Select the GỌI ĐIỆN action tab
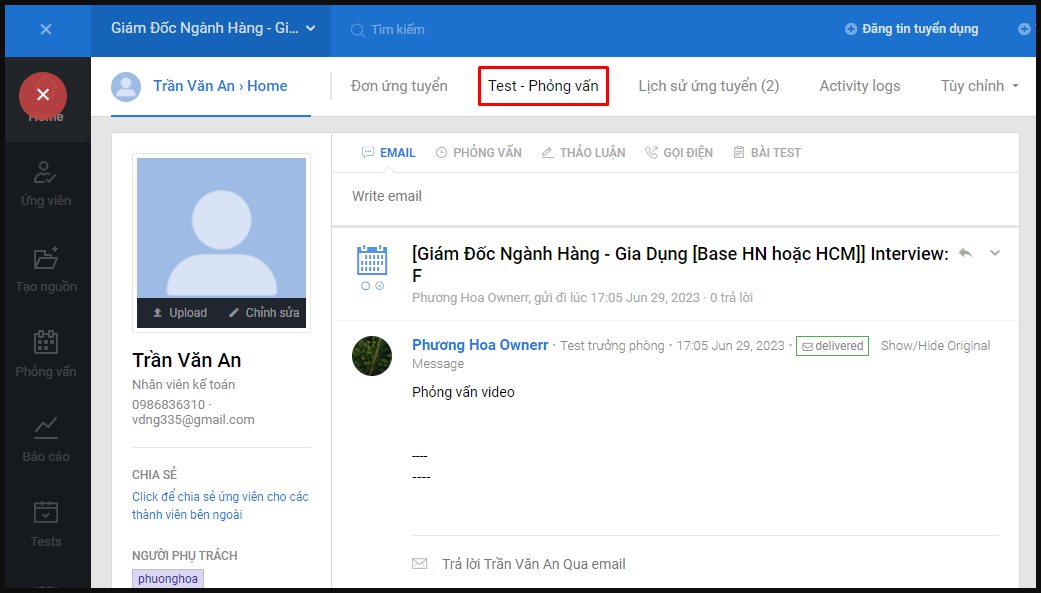 pyautogui.click(x=679, y=153)
